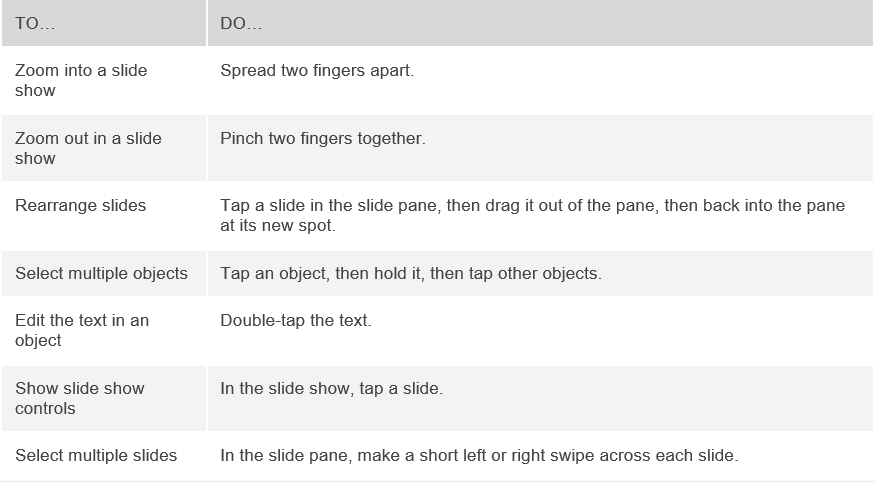Click the word "Pinch" in the table
875x482 pixels.
pos(241,139)
